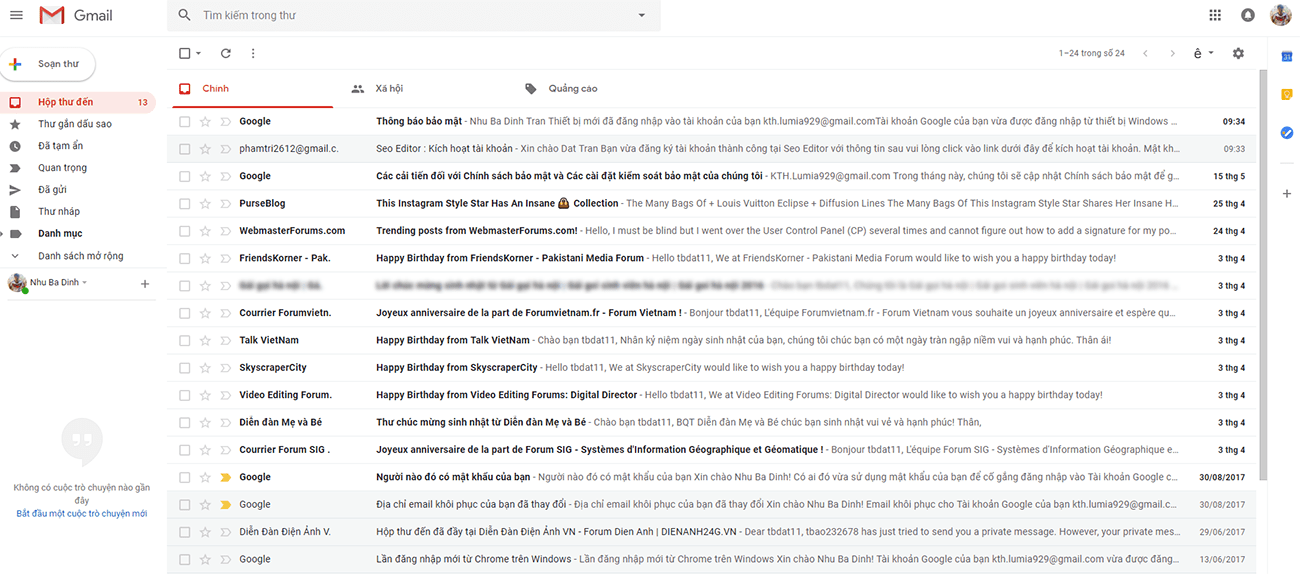Toggle importance marker on WebmasterForums.com email
The width and height of the screenshot is (1300, 574).
point(225,231)
